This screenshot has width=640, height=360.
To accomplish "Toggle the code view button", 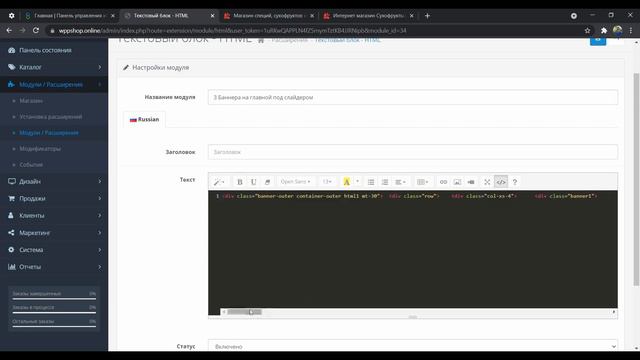I will (x=501, y=182).
